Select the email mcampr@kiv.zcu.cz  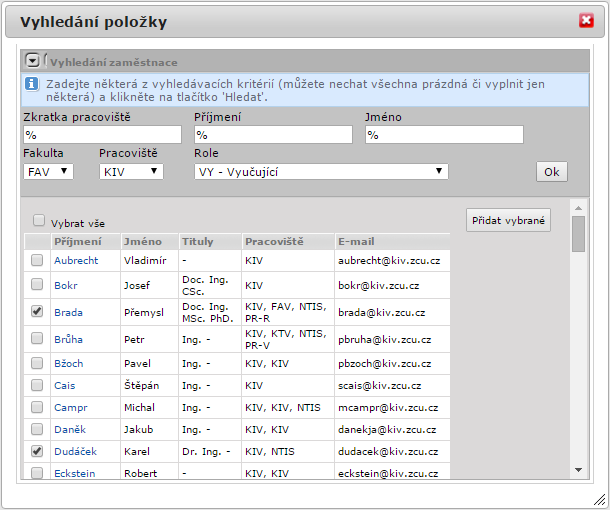[x=388, y=408]
